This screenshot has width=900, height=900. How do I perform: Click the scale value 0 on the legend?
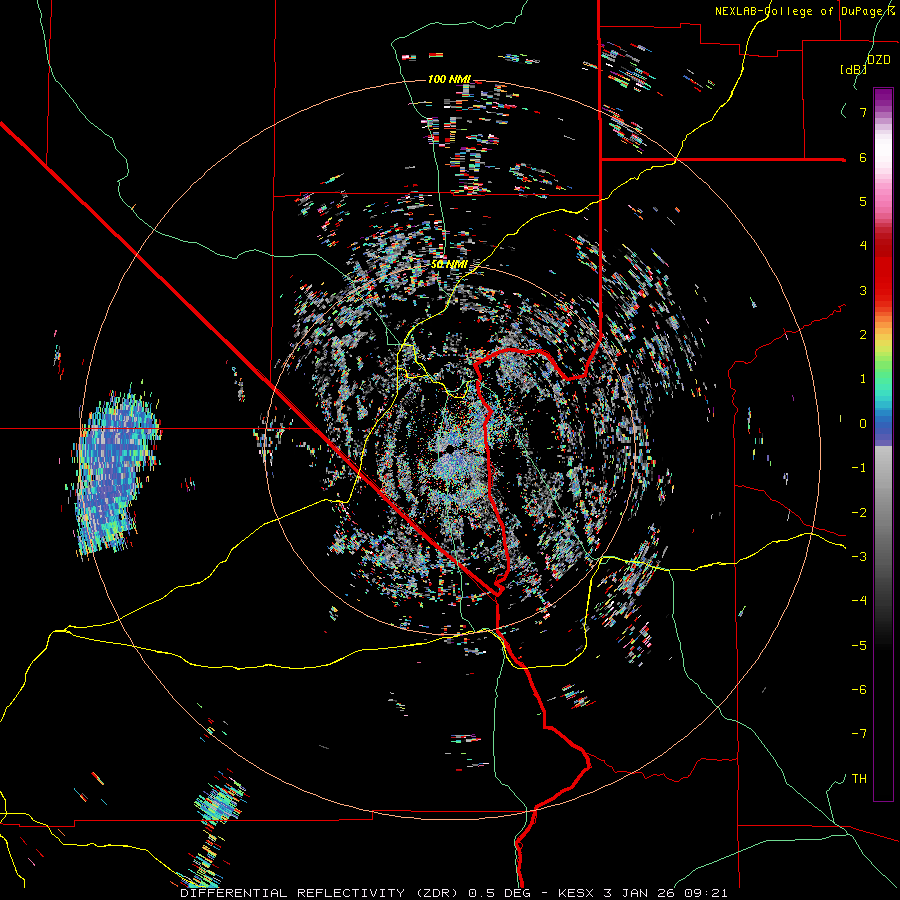(863, 424)
